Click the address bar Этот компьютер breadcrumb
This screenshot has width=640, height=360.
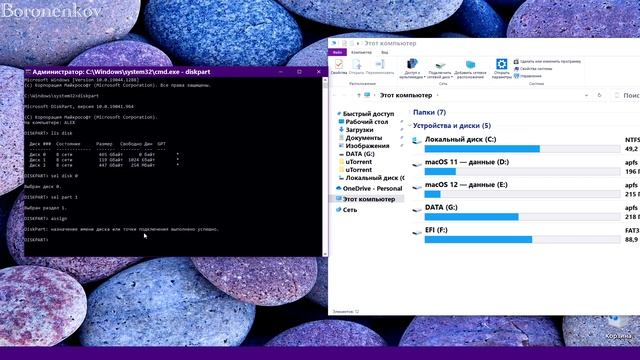click(x=406, y=95)
